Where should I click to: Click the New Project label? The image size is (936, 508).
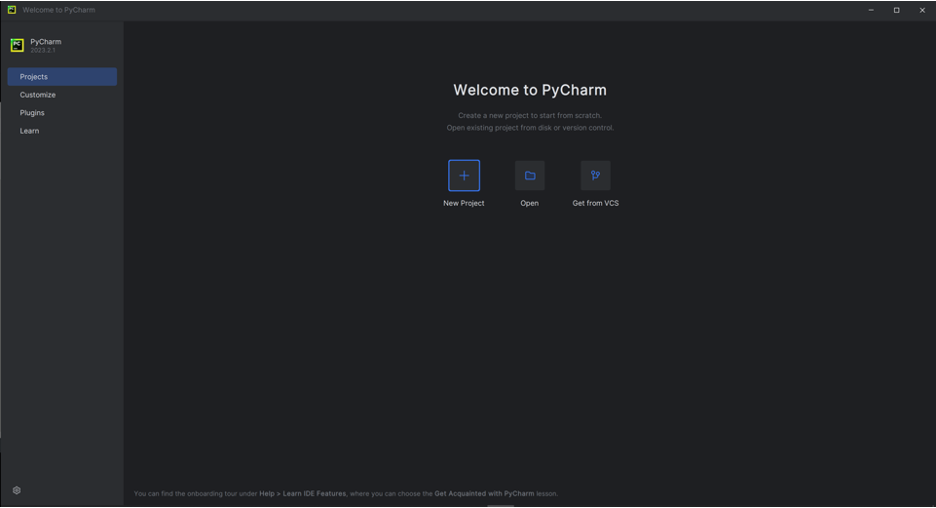click(463, 203)
